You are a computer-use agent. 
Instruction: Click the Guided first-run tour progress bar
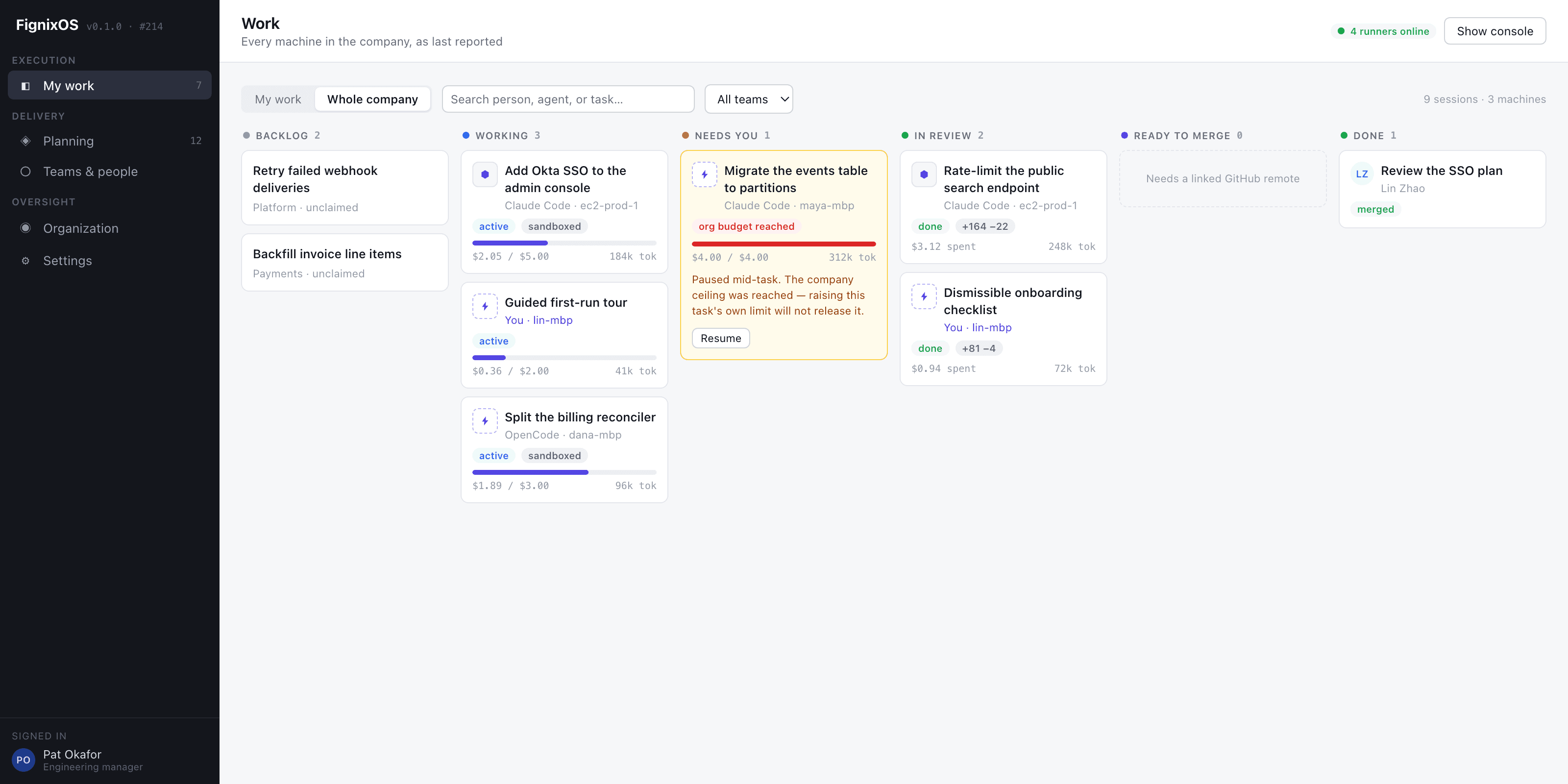(x=564, y=357)
